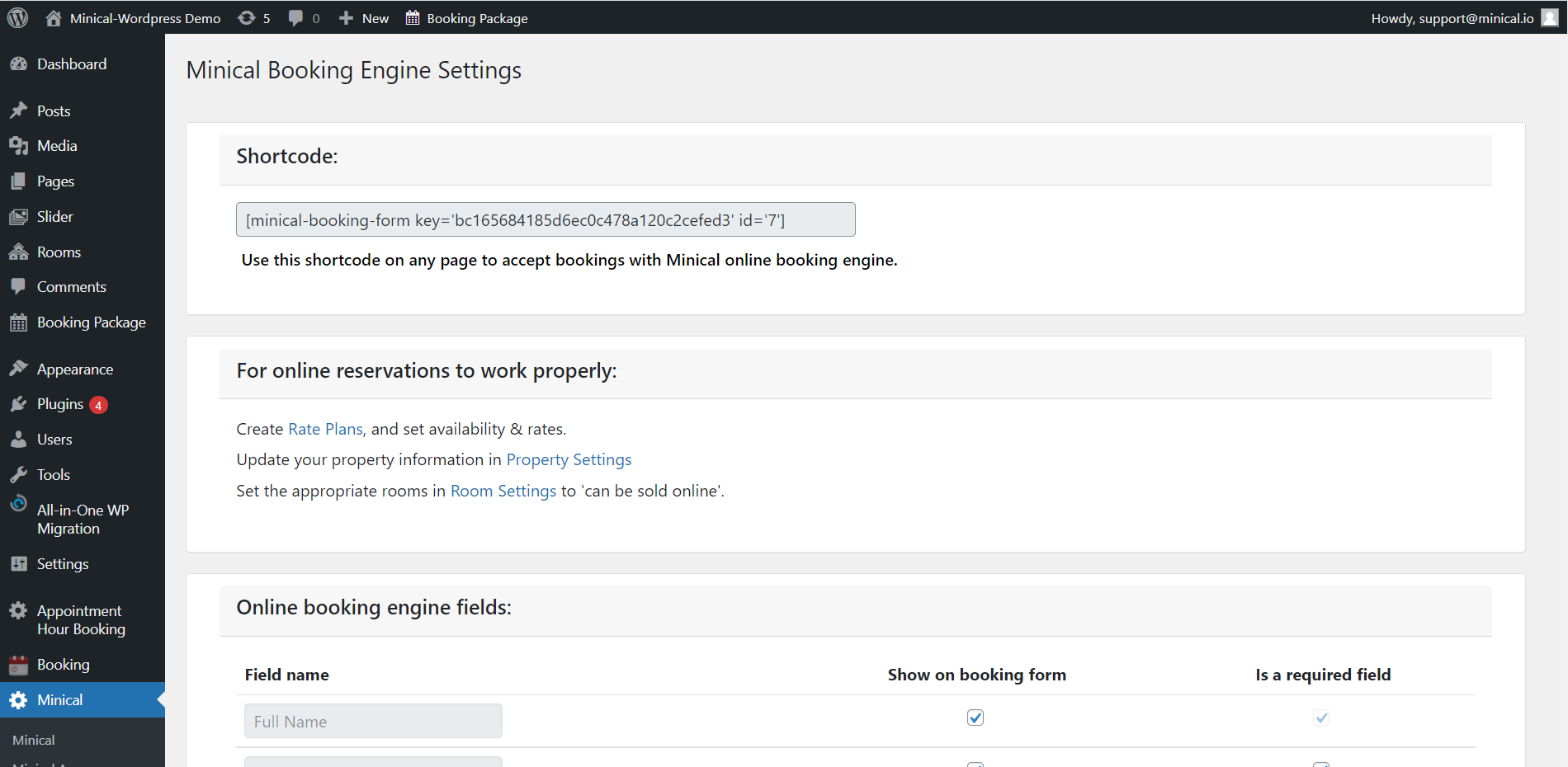This screenshot has height=767, width=1568.
Task: Click the user avatar in the top right
Action: (x=1550, y=17)
